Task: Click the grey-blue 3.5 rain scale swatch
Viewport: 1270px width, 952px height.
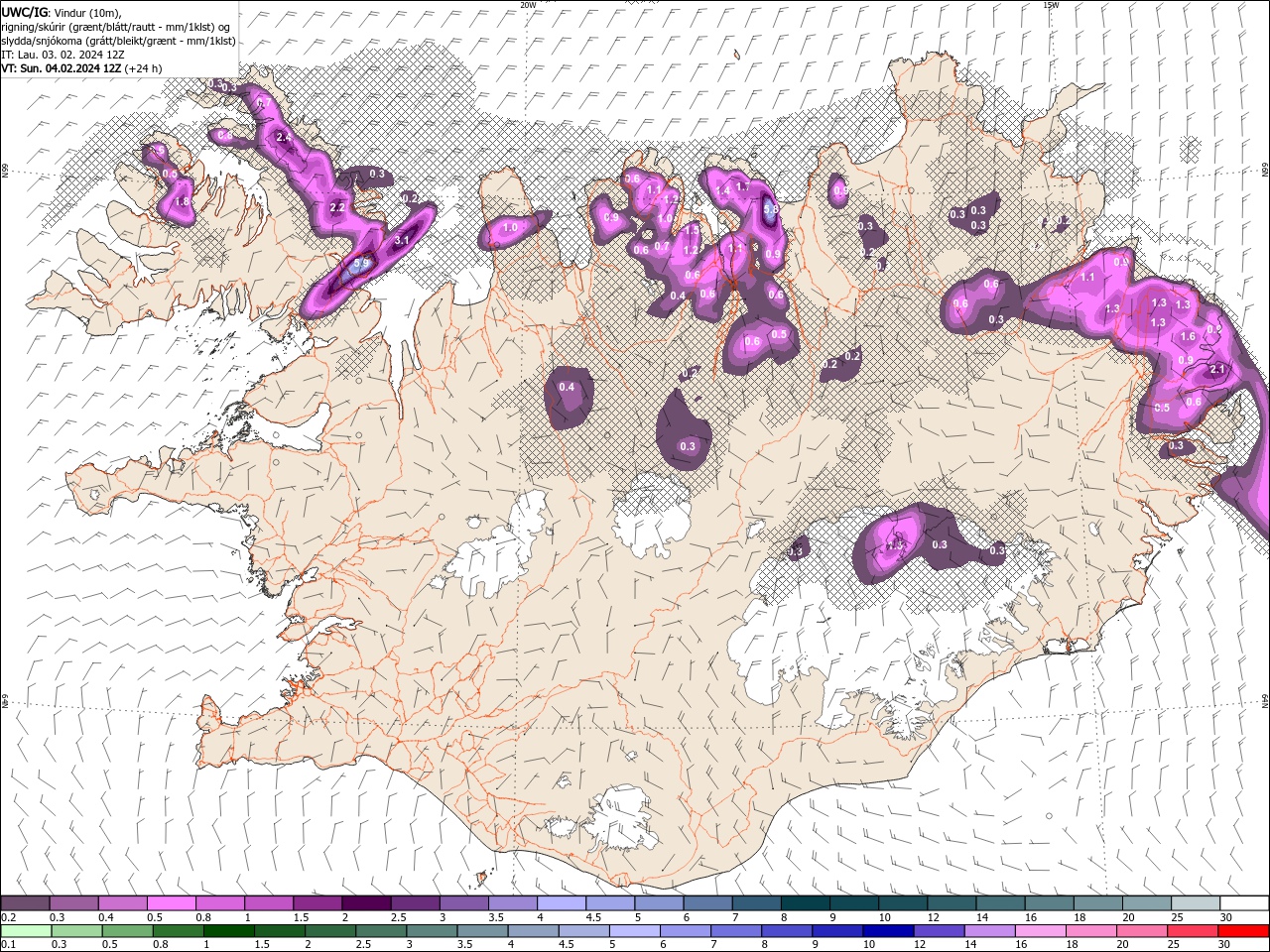Action: coord(481,931)
